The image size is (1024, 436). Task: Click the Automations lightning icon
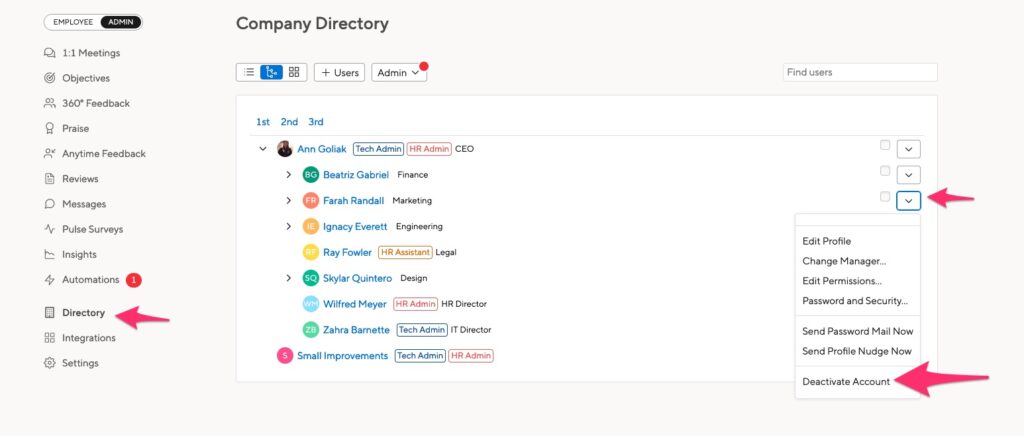50,279
